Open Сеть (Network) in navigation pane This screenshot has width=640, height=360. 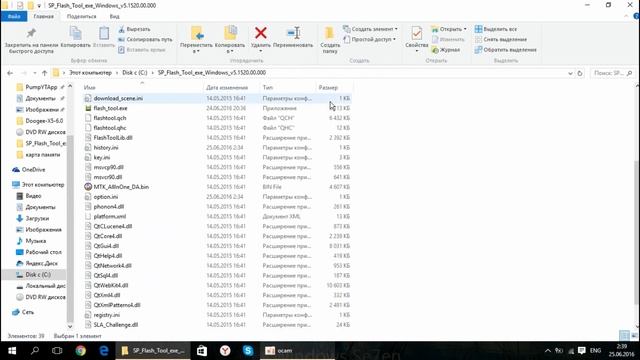(x=28, y=312)
